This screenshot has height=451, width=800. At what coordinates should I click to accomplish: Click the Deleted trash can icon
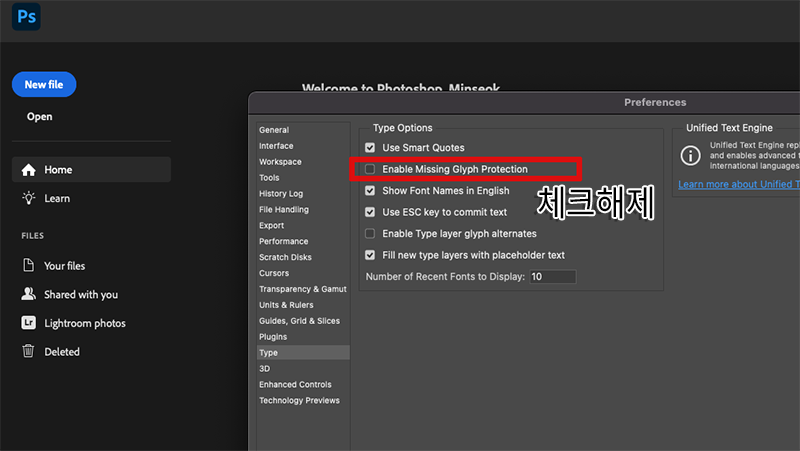29,351
